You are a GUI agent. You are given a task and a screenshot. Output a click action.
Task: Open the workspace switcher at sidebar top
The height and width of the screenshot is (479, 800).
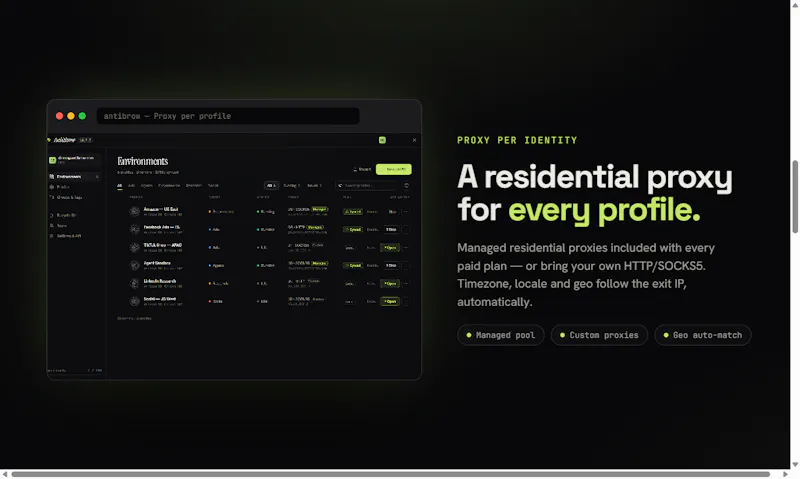click(74, 160)
